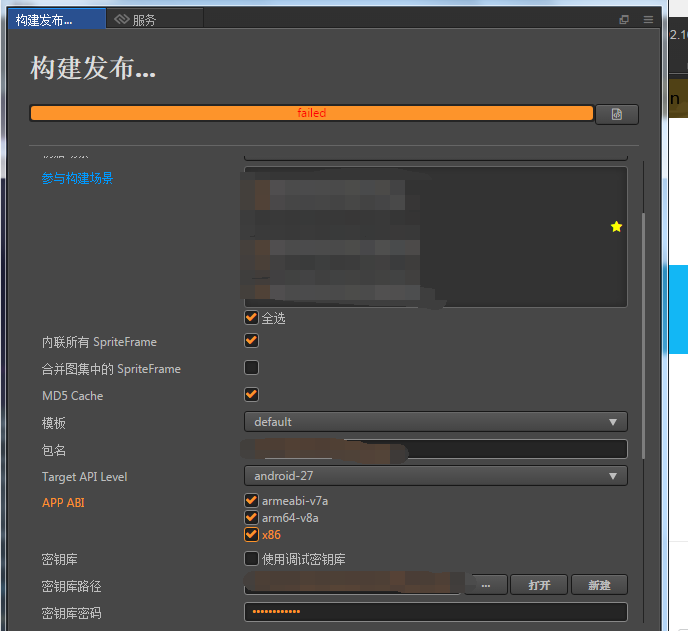Open Target API Level android-27 dropdown
The image size is (688, 631).
coord(436,476)
